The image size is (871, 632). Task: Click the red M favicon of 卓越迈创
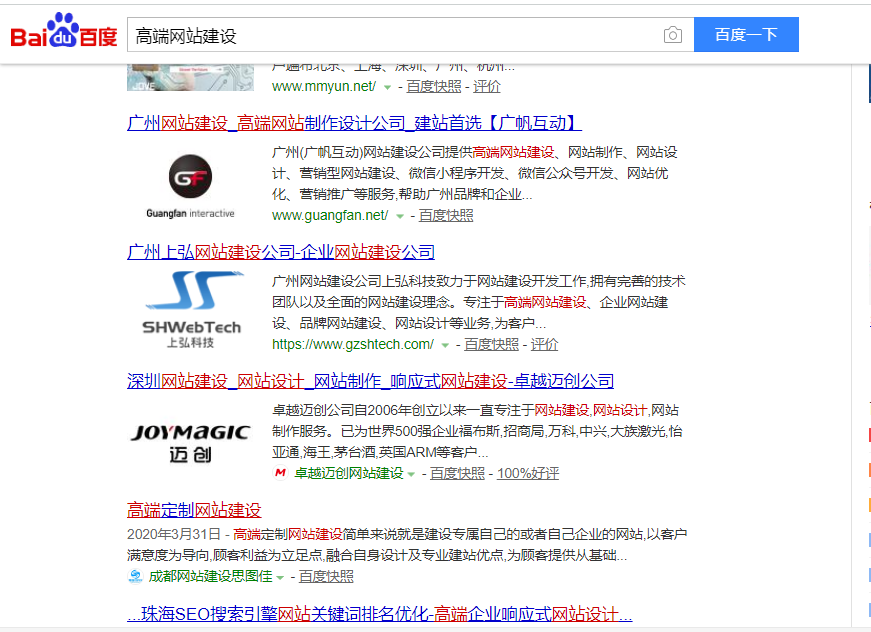(x=280, y=473)
